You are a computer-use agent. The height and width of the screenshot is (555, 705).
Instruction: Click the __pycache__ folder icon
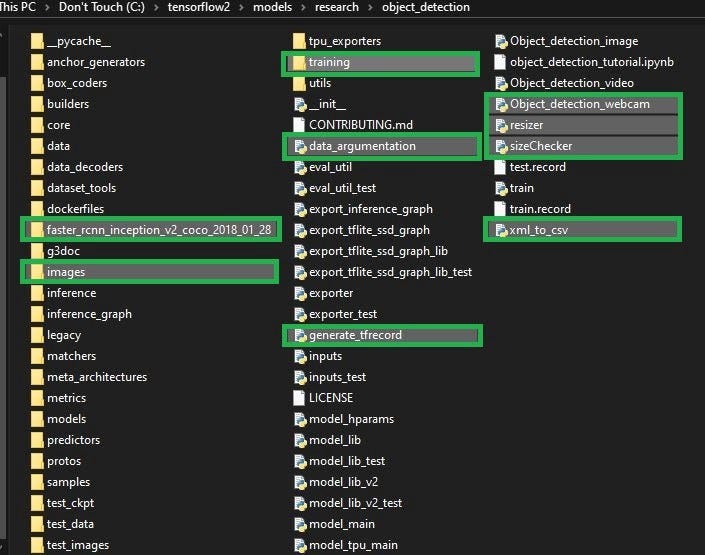click(x=37, y=41)
